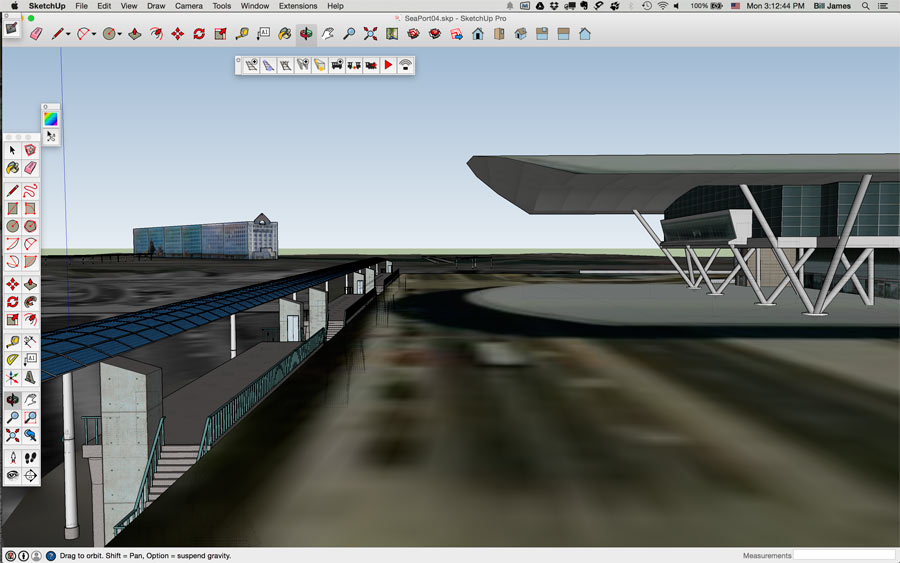Toggle the wireless signal icon in floating toolbar
This screenshot has height=563, width=900.
pyautogui.click(x=405, y=65)
